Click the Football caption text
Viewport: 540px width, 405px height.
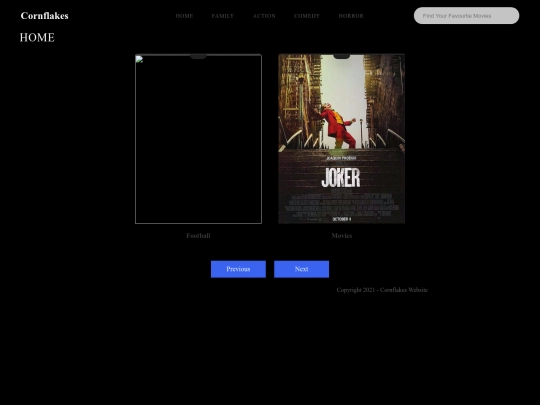click(x=198, y=236)
